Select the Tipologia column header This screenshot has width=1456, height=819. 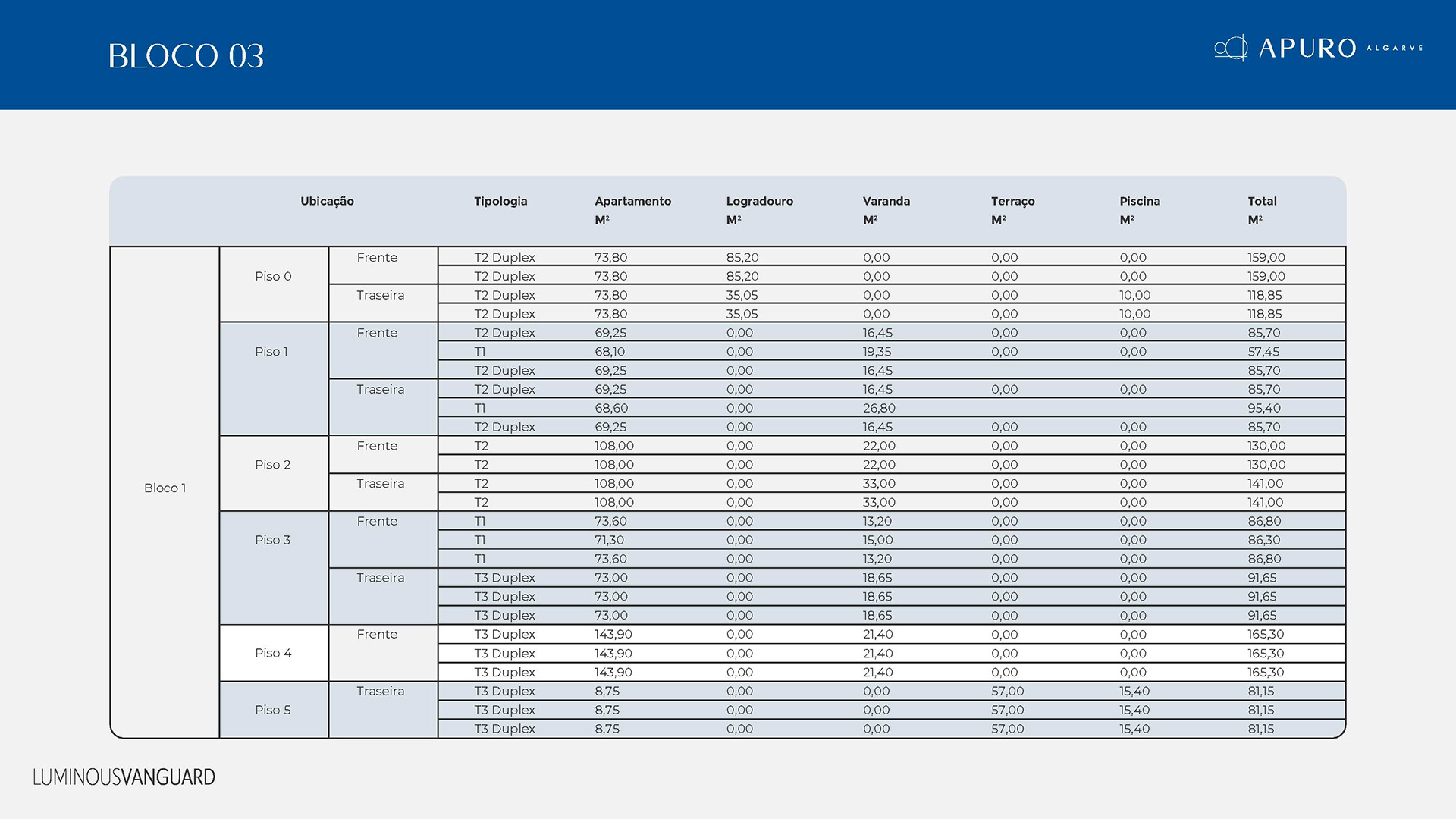pyautogui.click(x=500, y=201)
